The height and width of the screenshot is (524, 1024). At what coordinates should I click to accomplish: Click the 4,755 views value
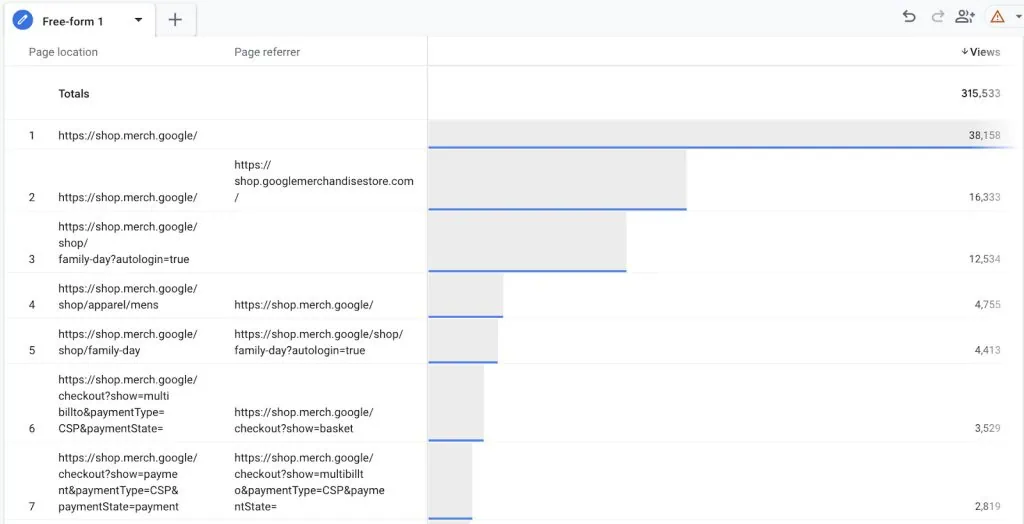tap(987, 305)
